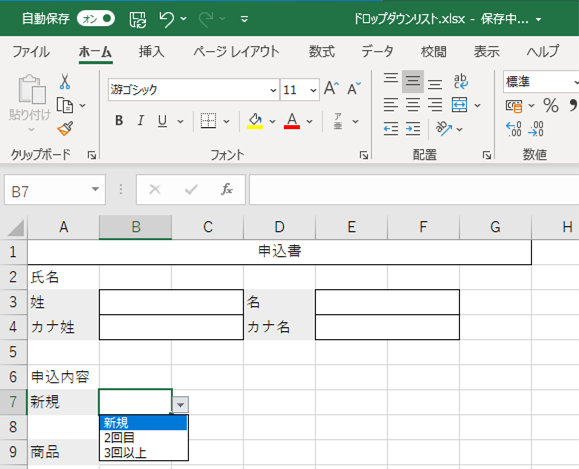Open the Fill Color dropdown arrow

[273, 121]
